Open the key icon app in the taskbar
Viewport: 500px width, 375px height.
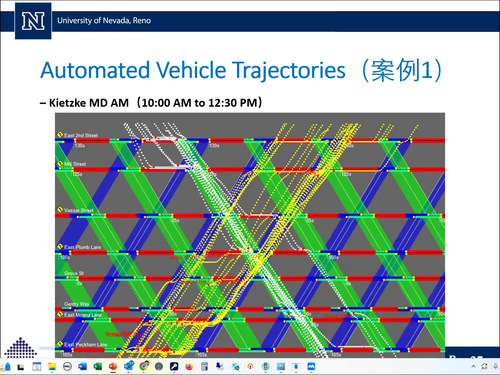tap(174, 366)
